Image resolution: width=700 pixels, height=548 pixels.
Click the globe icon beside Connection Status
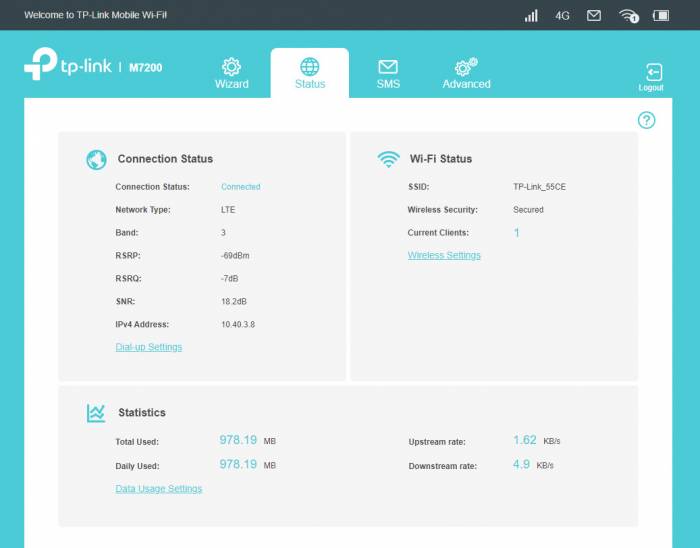(x=96, y=160)
